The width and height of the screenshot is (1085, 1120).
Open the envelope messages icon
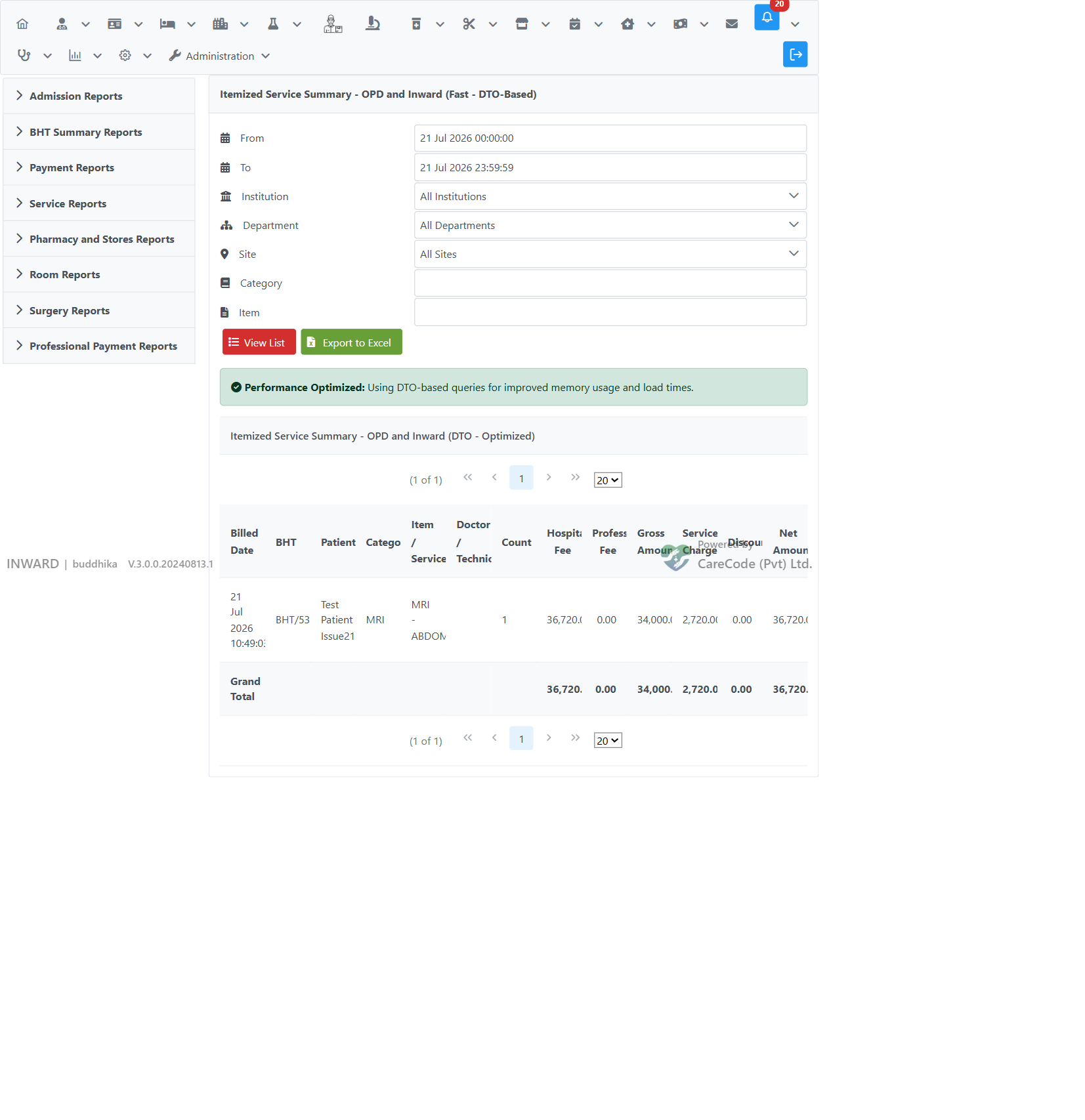(732, 24)
